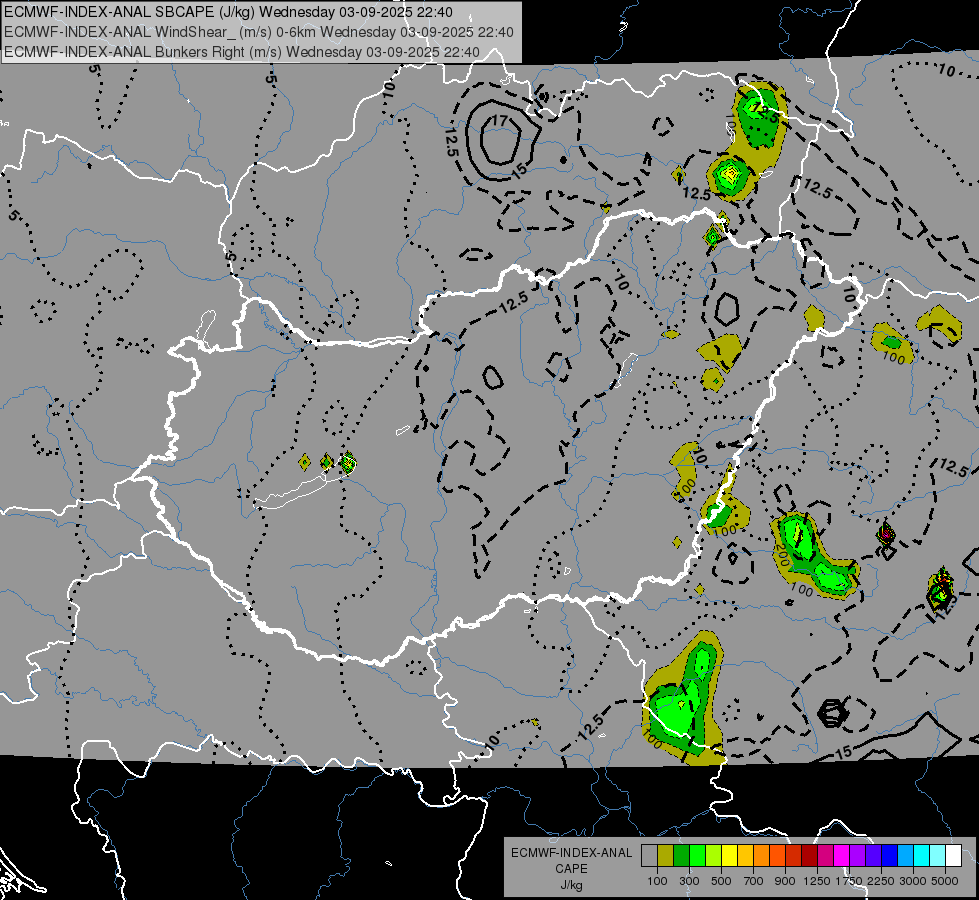Image resolution: width=979 pixels, height=900 pixels.
Task: Click the ECMWF-INDEX-ANAL label in the colorbar legend
Action: click(571, 853)
